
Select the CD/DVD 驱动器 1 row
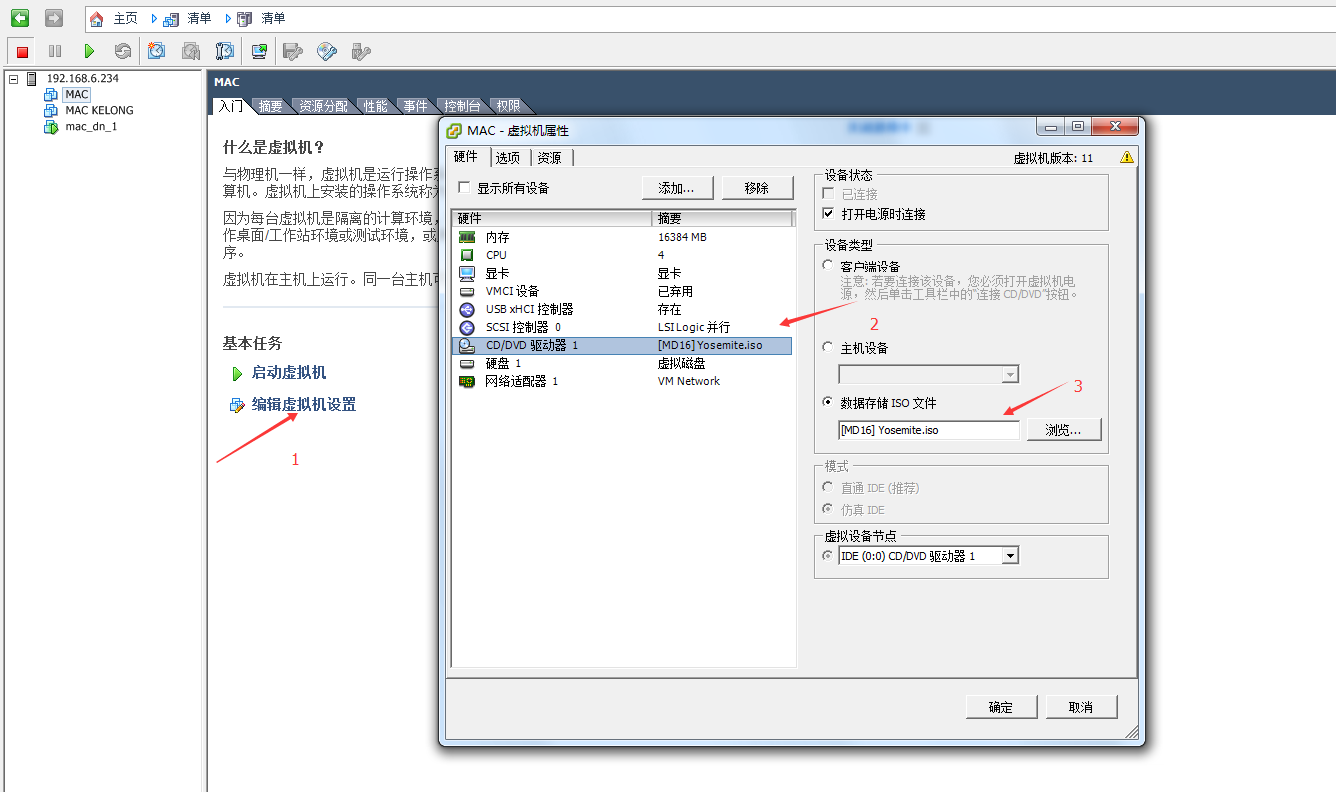coord(622,345)
